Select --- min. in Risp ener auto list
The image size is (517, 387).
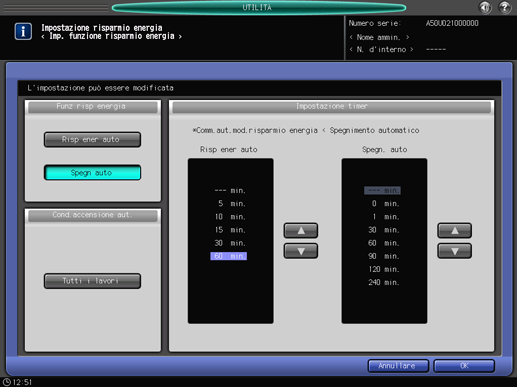pyautogui.click(x=229, y=191)
